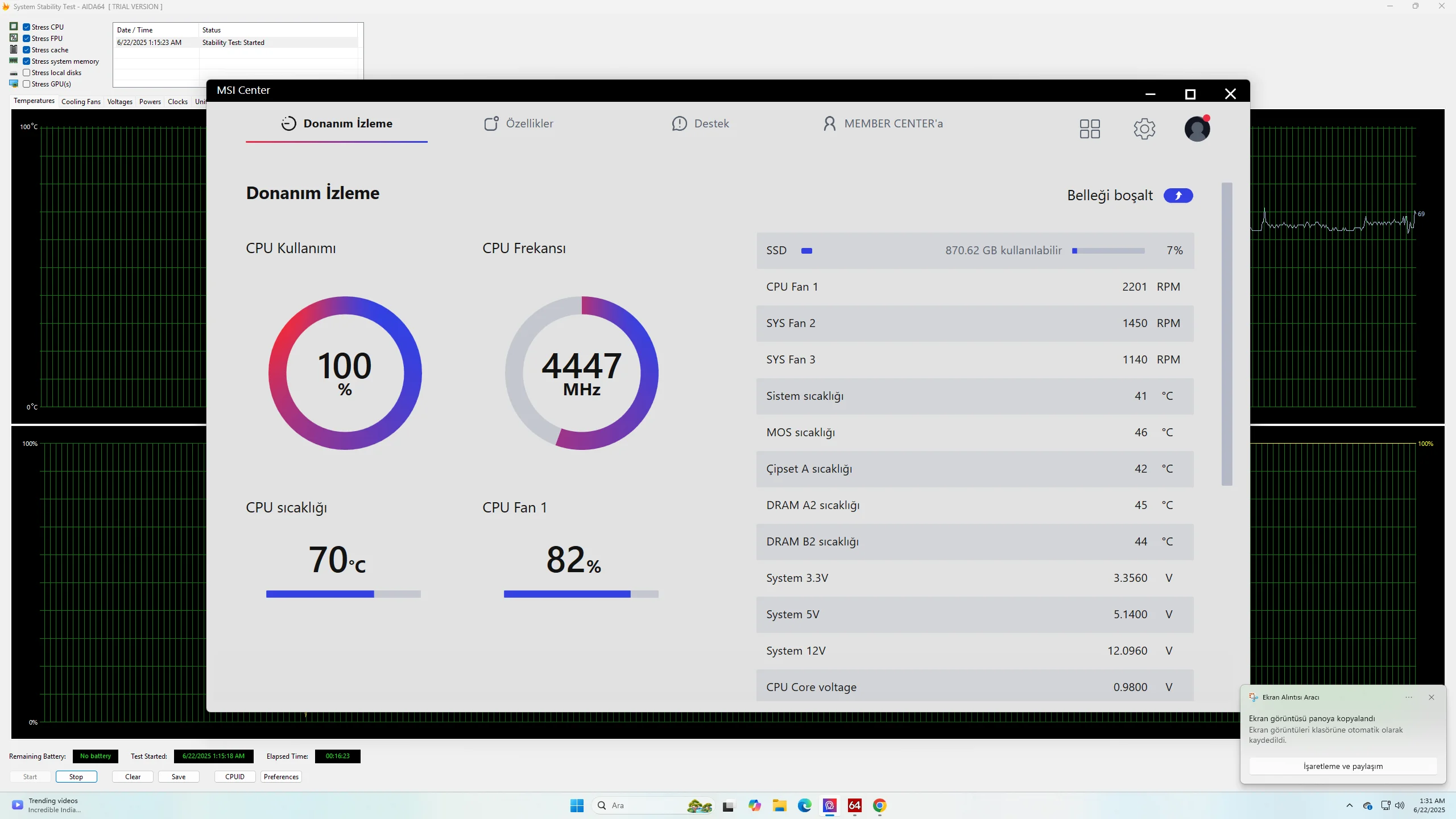Image resolution: width=1456 pixels, height=819 pixels.
Task: Open the Cooling Fans tab
Action: (81, 102)
